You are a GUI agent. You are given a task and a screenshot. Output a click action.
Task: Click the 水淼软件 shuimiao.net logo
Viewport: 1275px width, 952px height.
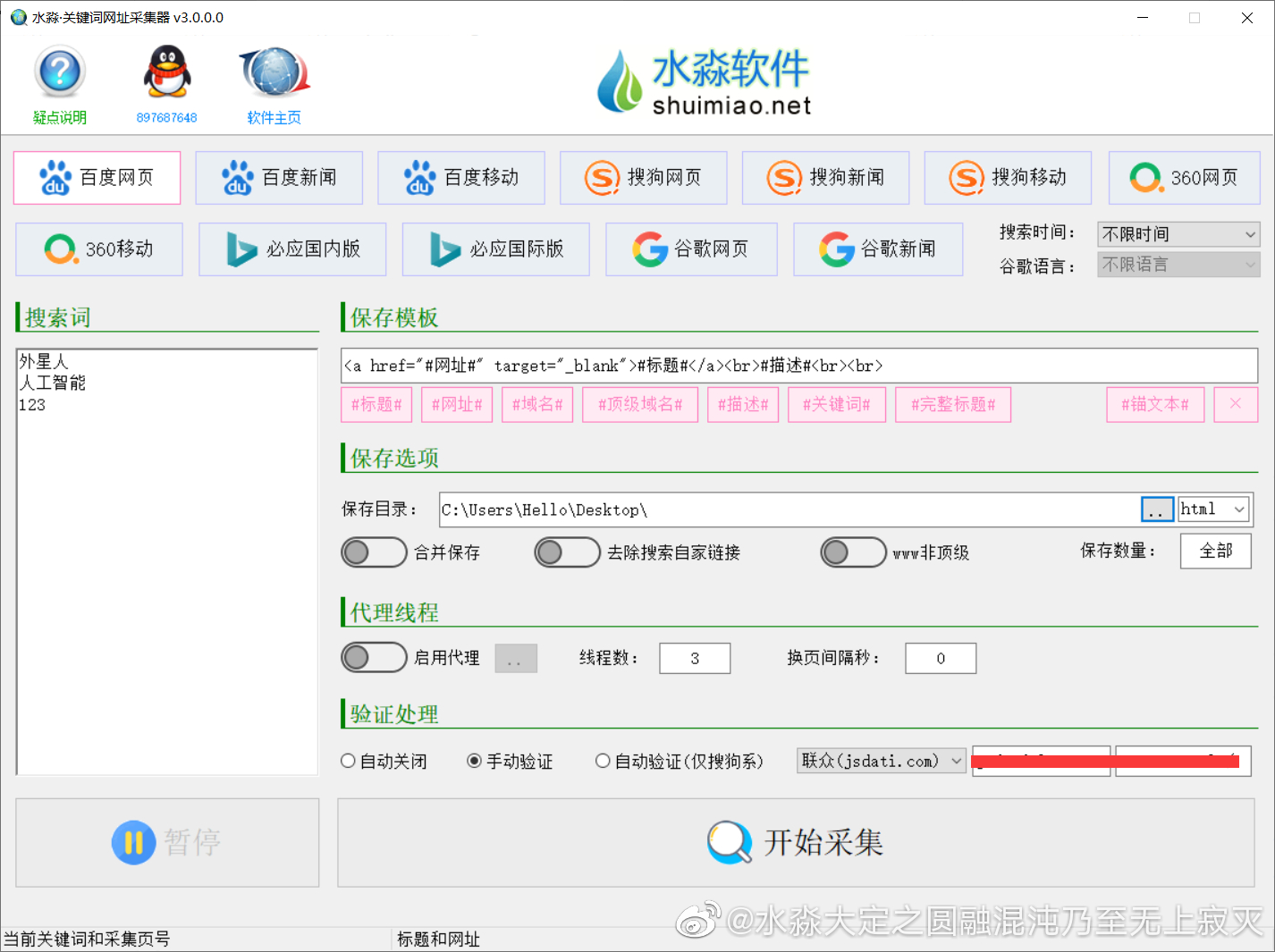point(705,82)
